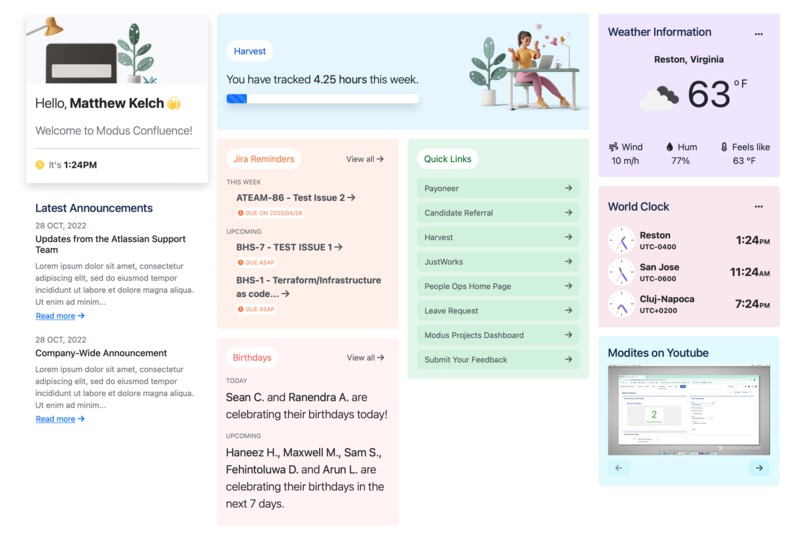This screenshot has width=806, height=544.
Task: Click the Reston 1:24PM time value
Action: coord(753,240)
